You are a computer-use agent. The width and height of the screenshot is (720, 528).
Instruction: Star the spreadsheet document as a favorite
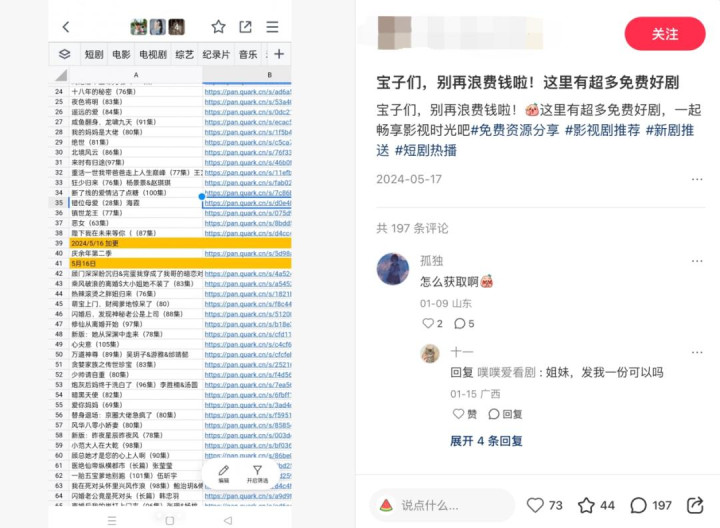point(219,27)
